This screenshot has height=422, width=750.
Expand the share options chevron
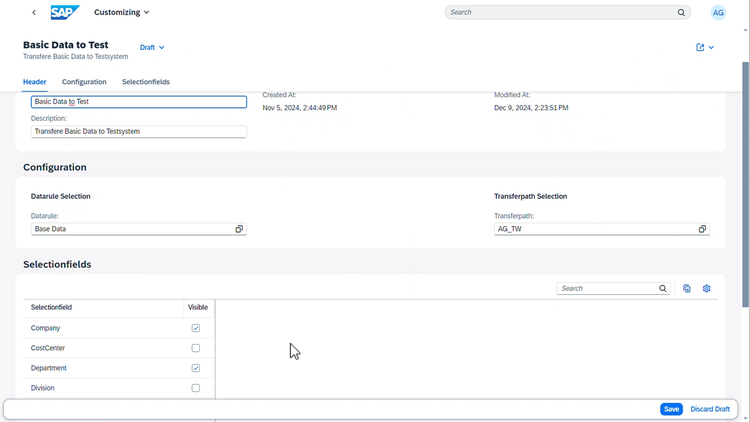pos(711,47)
